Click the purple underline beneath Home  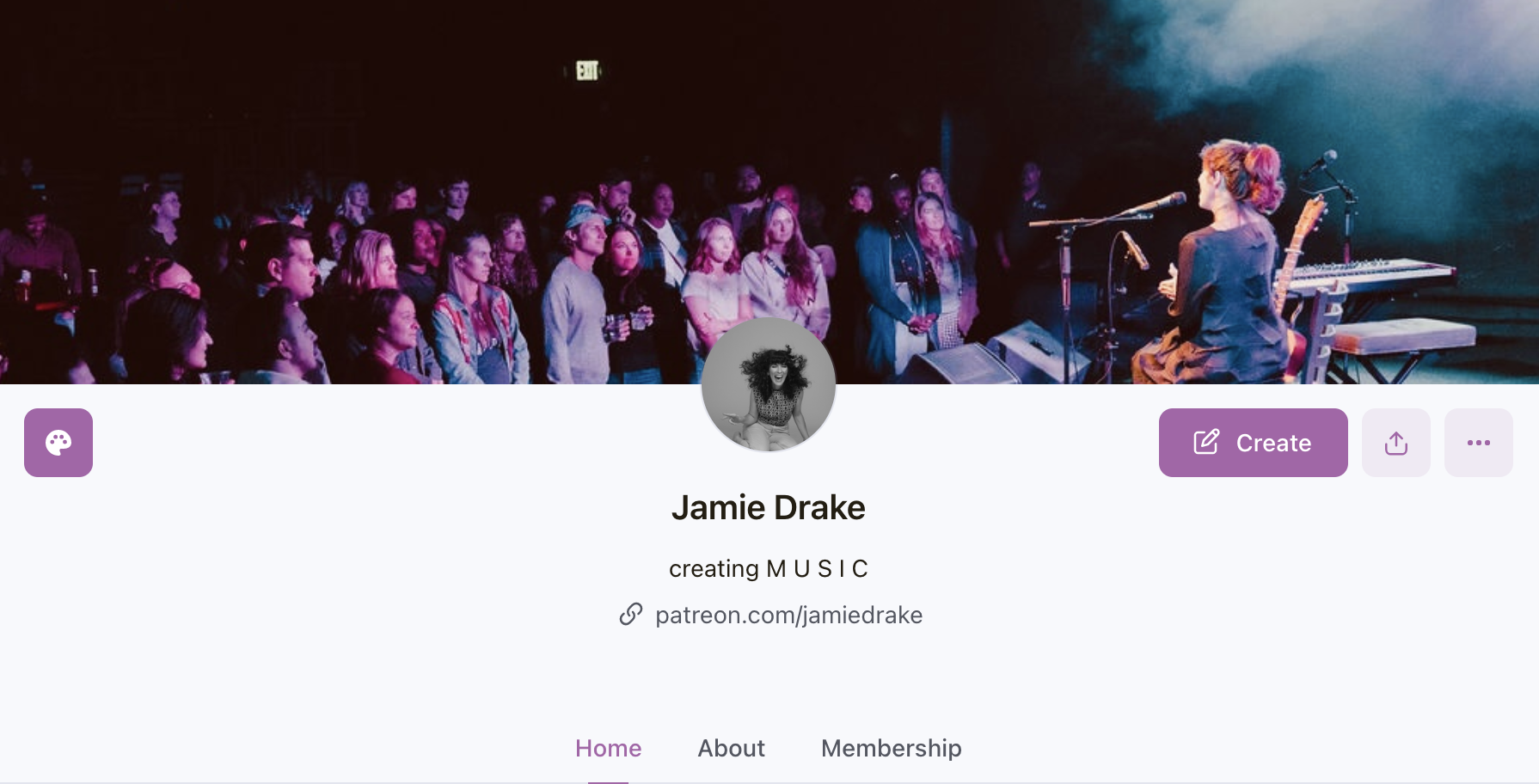coord(608,782)
